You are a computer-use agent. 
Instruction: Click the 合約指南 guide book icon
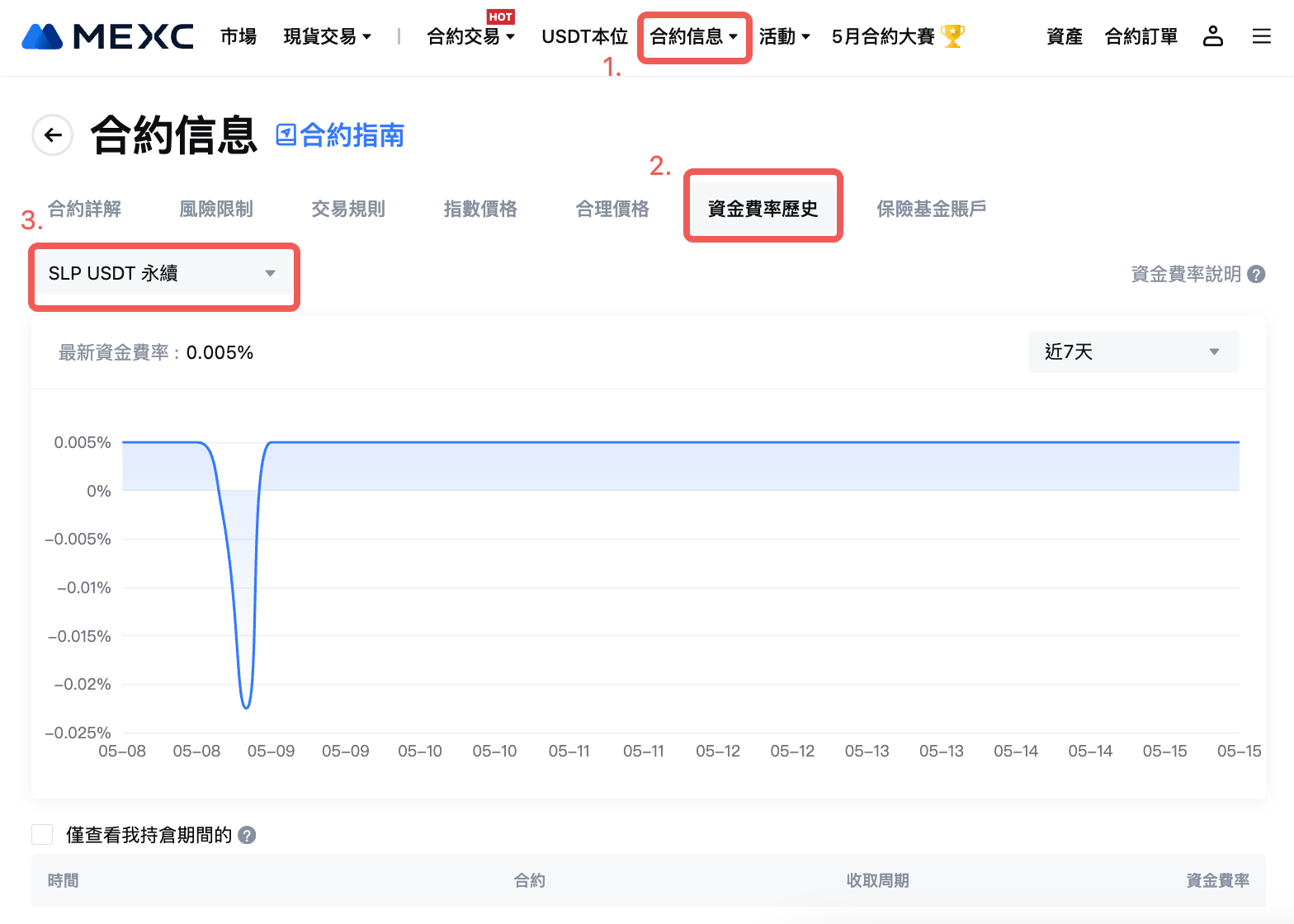(x=286, y=135)
